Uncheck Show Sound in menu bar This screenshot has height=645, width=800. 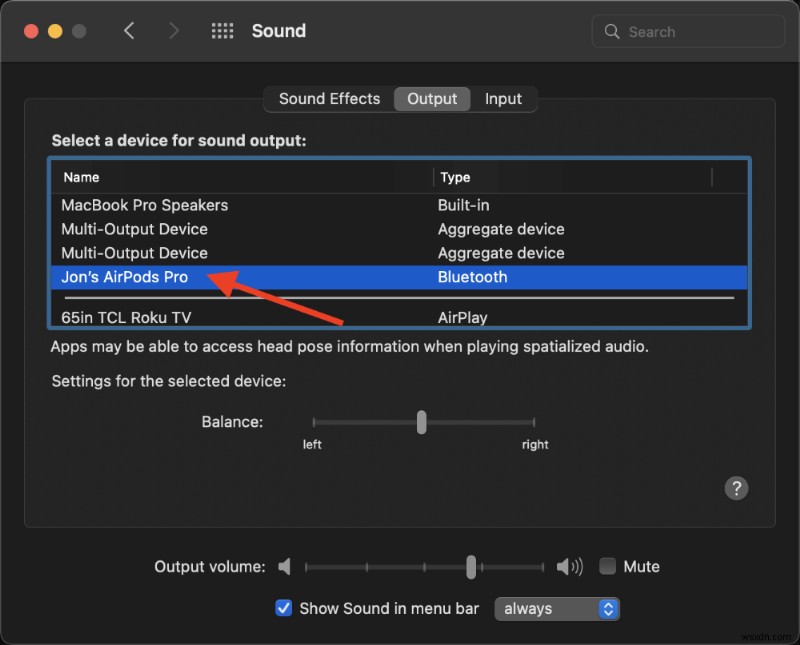click(284, 608)
